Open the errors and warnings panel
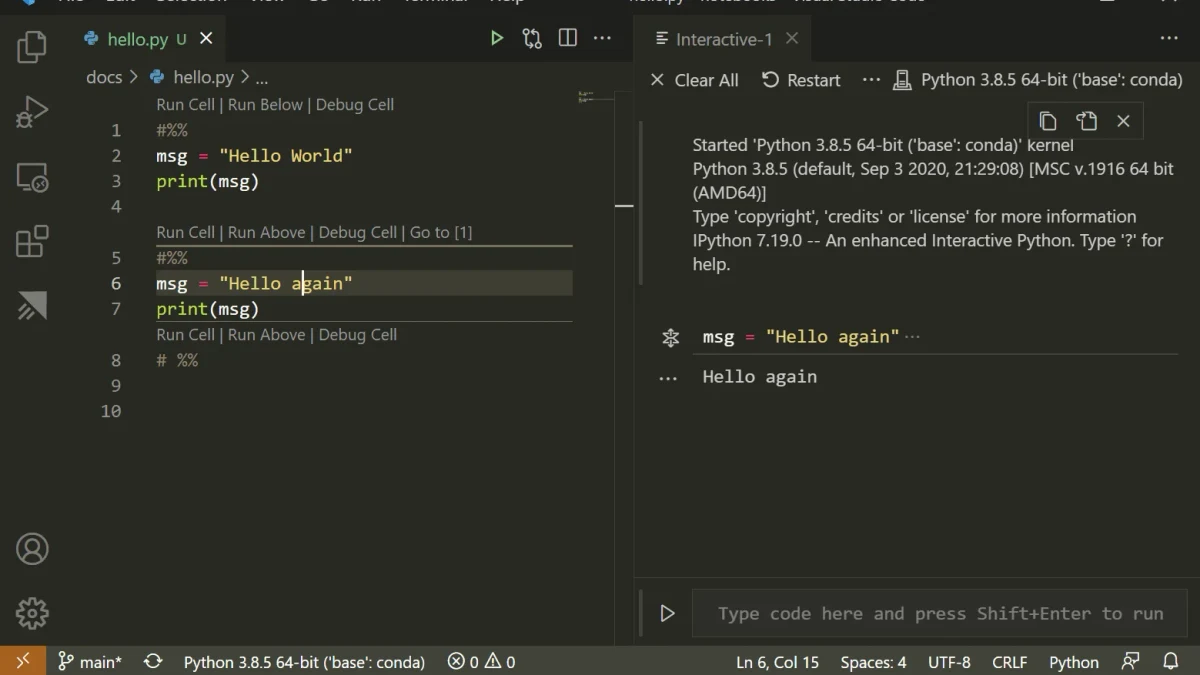 [x=481, y=661]
